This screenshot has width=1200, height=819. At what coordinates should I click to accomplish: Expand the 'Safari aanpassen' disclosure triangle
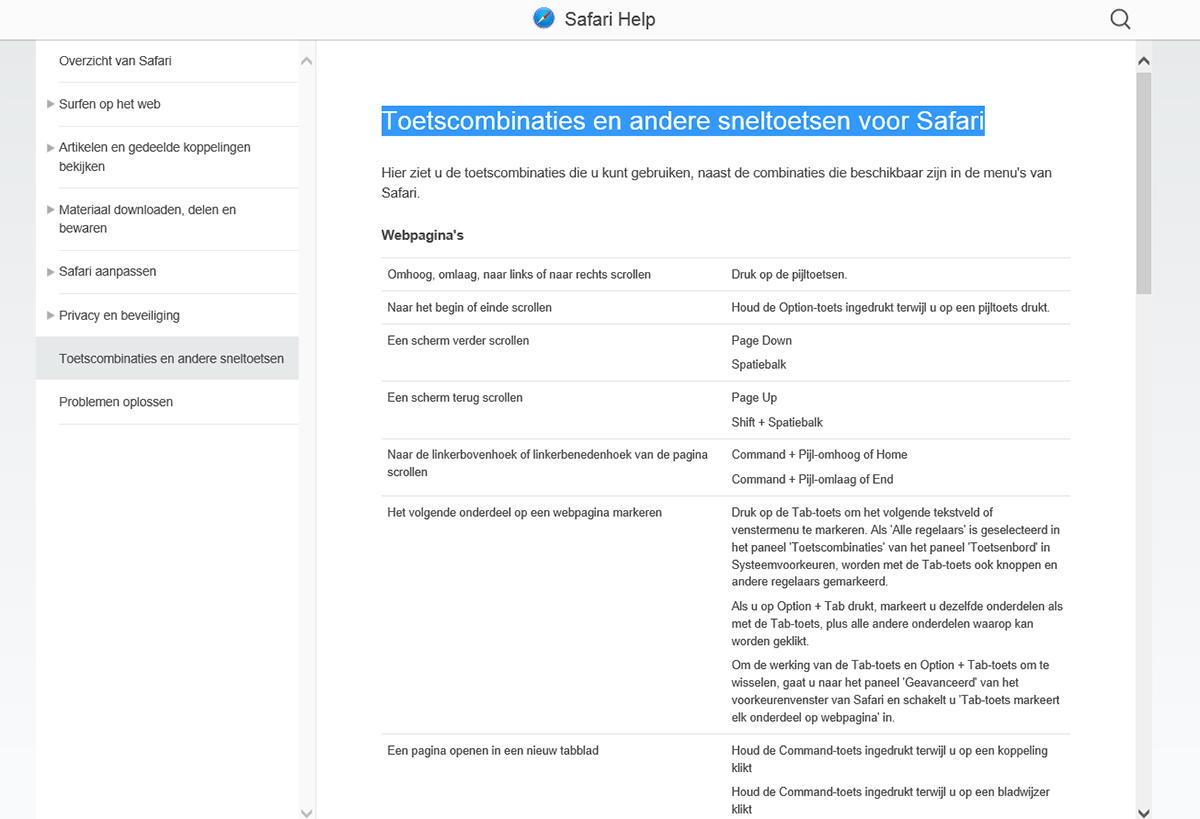tap(50, 272)
